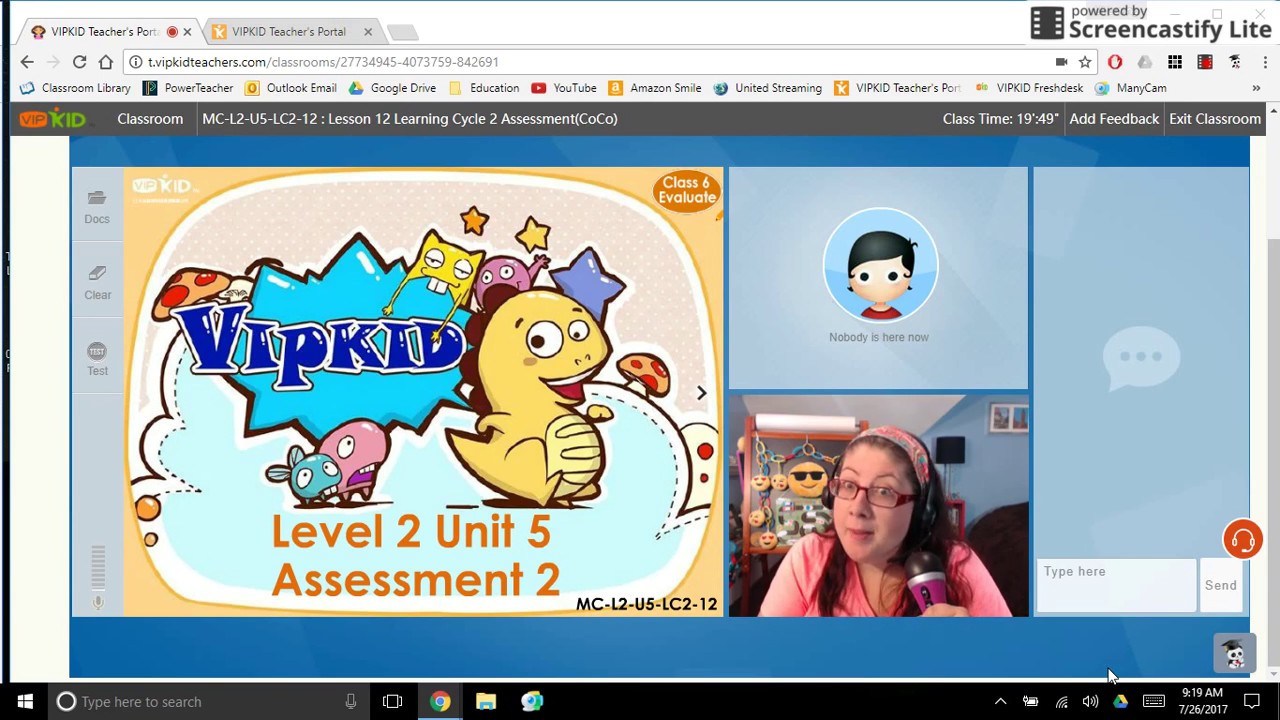Open volume control in tray
The image size is (1280, 720).
click(x=1090, y=701)
